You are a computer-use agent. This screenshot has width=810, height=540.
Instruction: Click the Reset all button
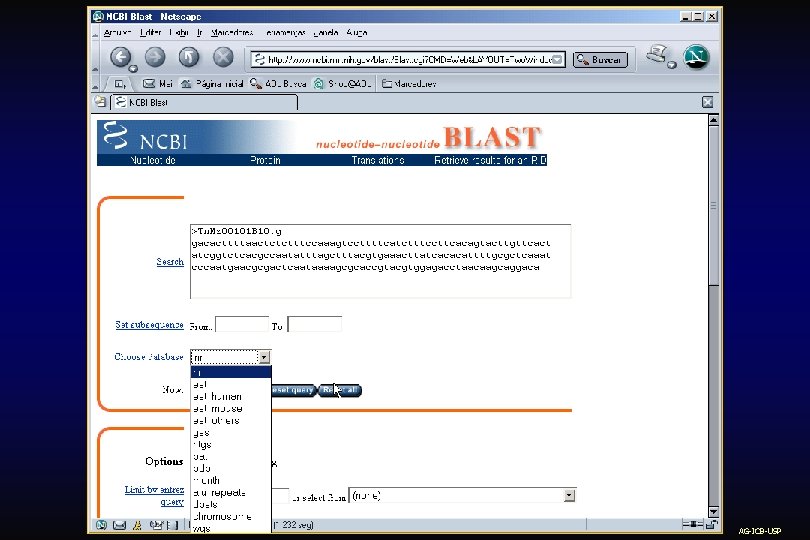[x=340, y=390]
